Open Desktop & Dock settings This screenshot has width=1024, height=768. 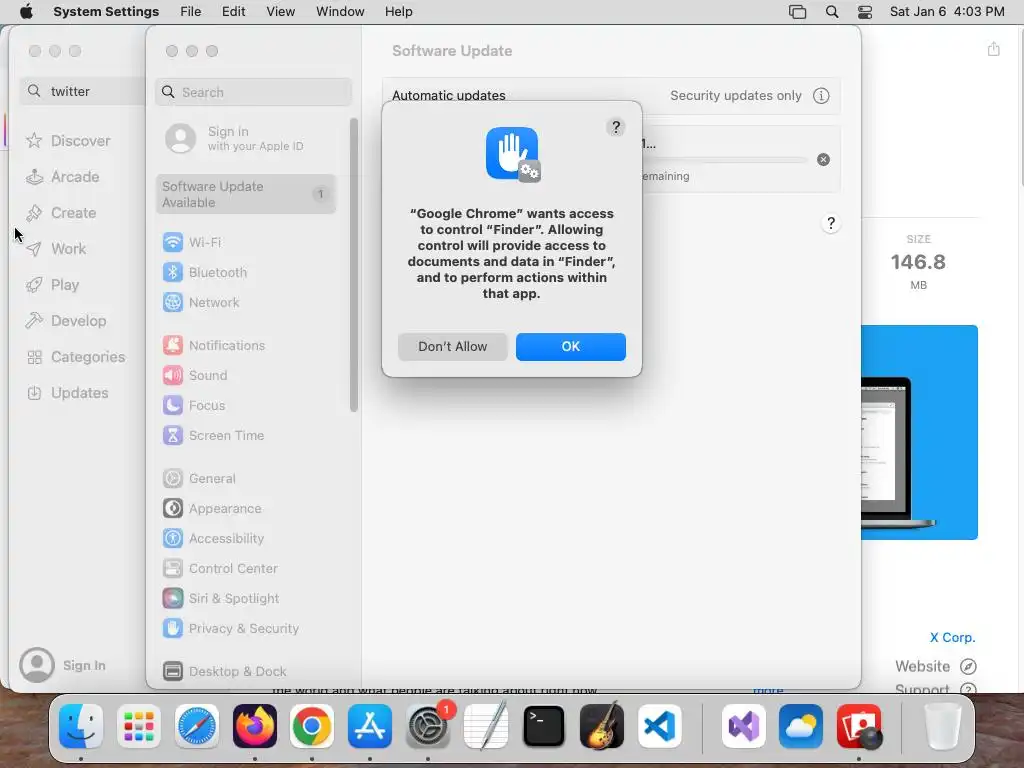tap(246, 671)
